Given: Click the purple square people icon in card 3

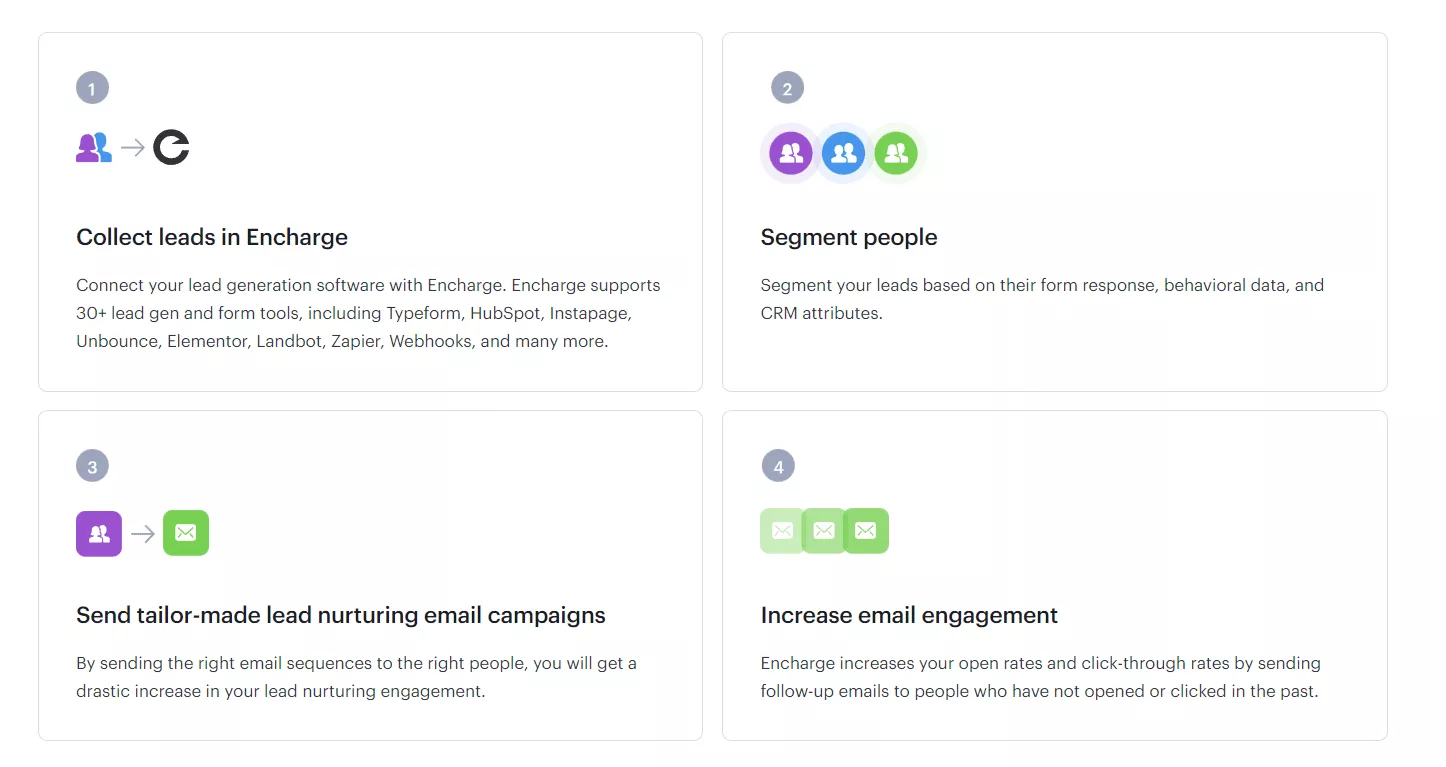Looking at the screenshot, I should (x=99, y=533).
